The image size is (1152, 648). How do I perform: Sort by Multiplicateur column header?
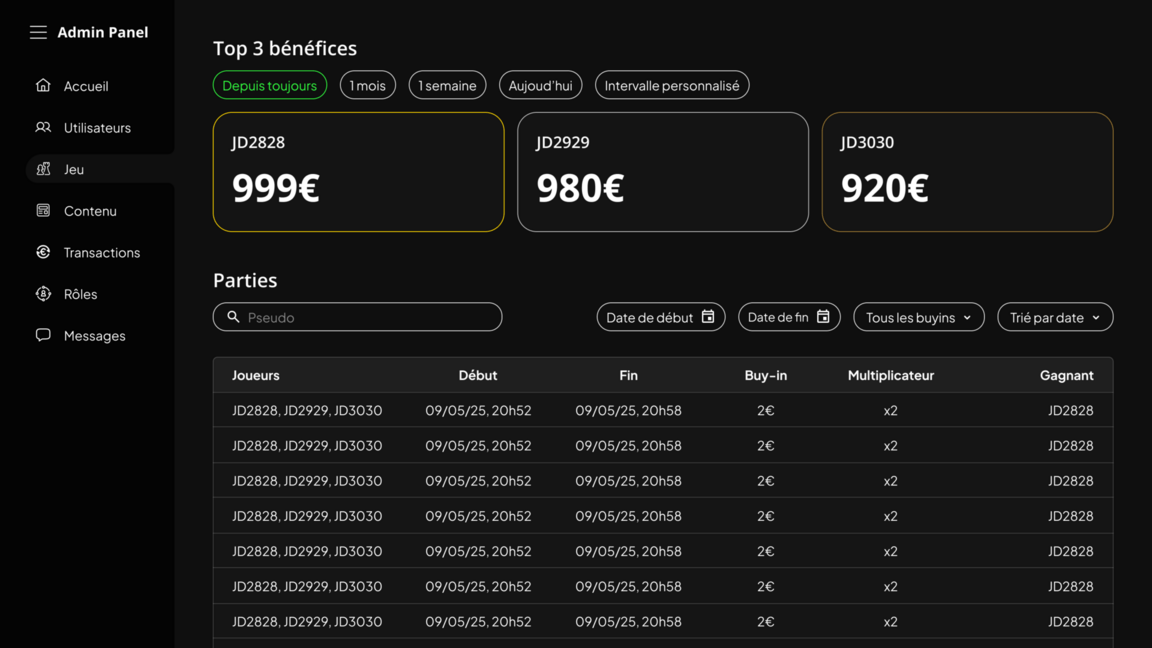[x=890, y=375]
